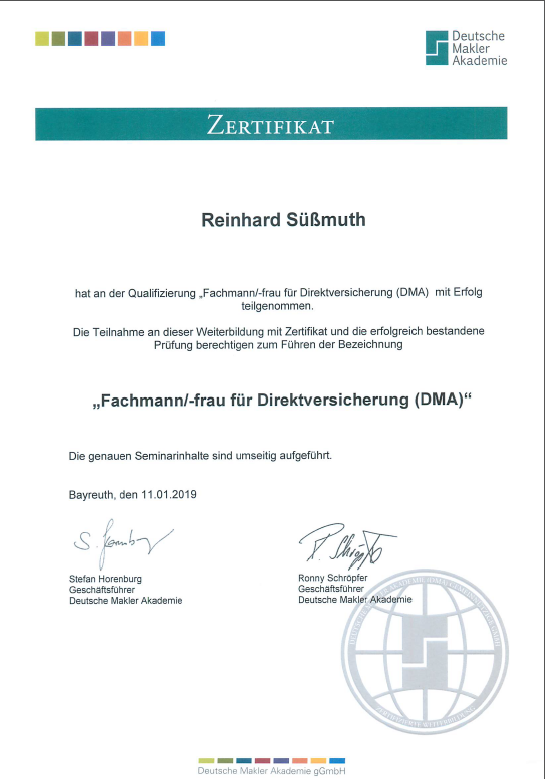Click the bold Fachmann/-frau für Direktversicherung title
This screenshot has width=545, height=779.
click(x=282, y=400)
